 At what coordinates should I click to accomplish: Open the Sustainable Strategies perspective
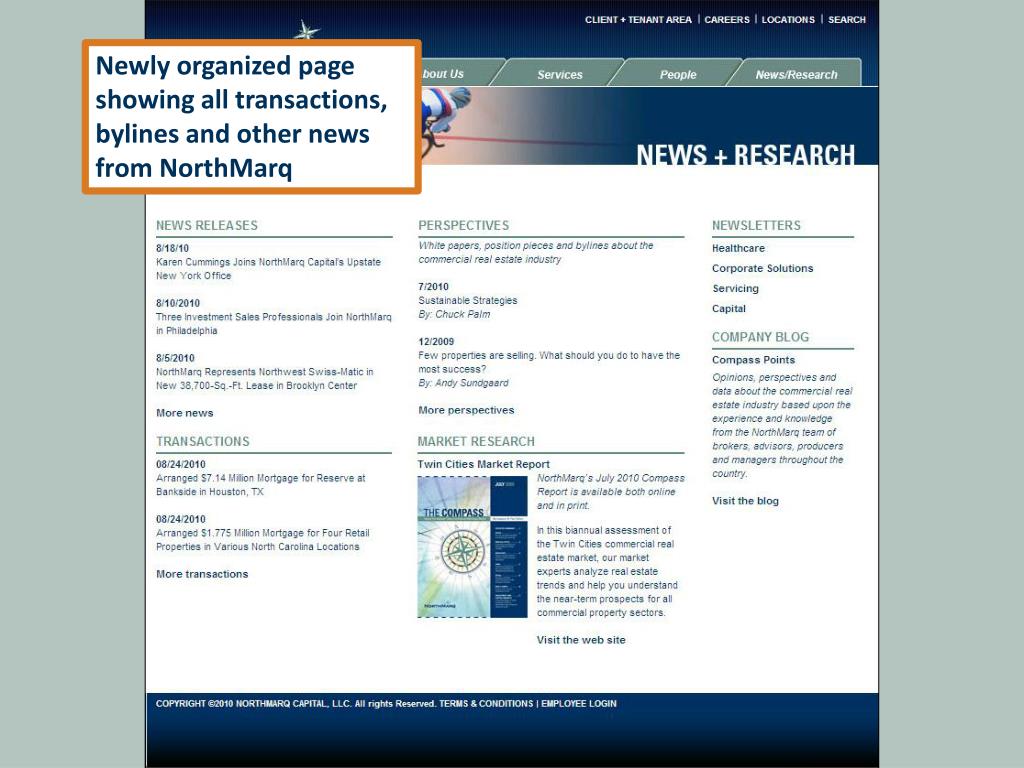[468, 300]
